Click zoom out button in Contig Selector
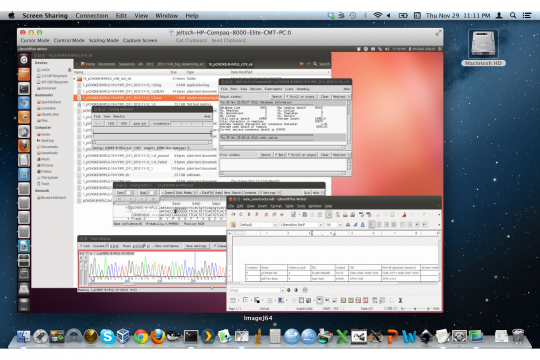Screen dimensions: 540x360 [x=139, y=123]
